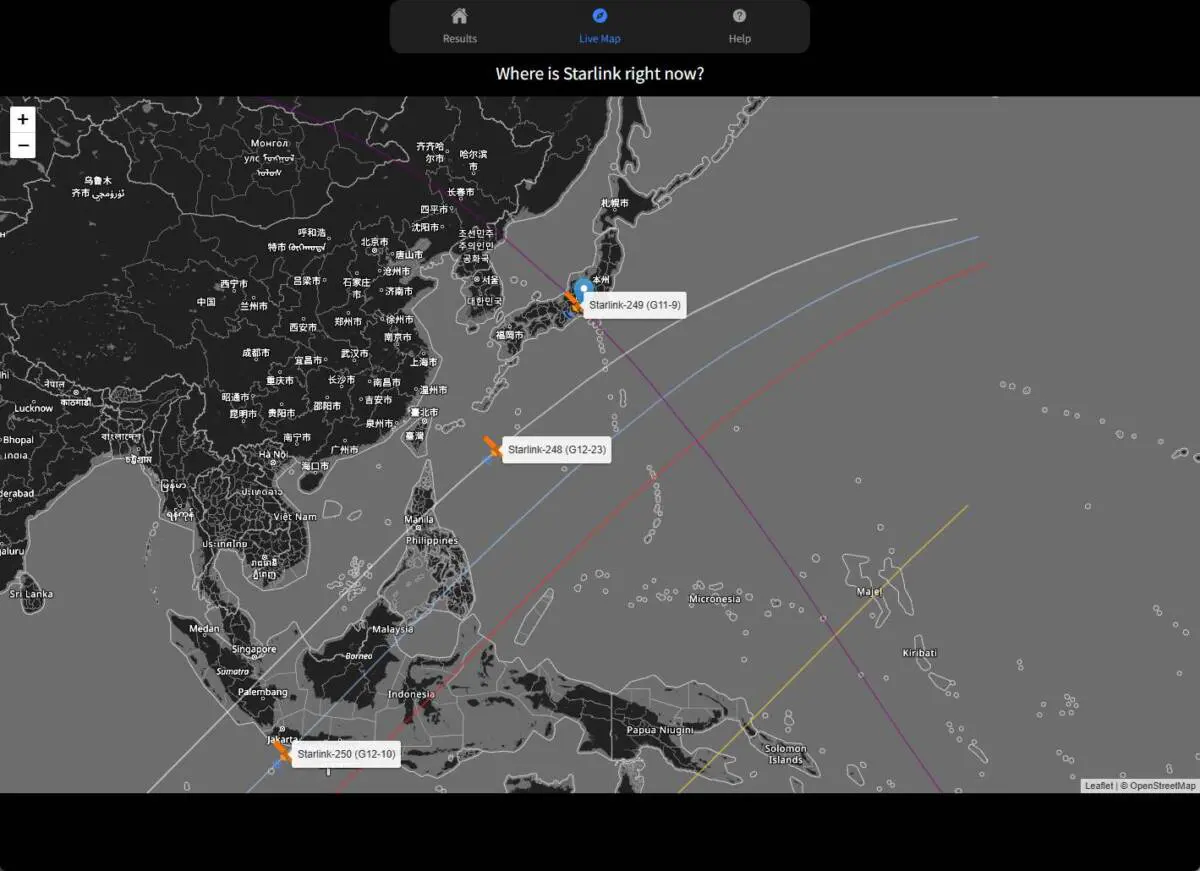Open the Results tab
Viewport: 1200px width, 871px height.
coord(460,26)
